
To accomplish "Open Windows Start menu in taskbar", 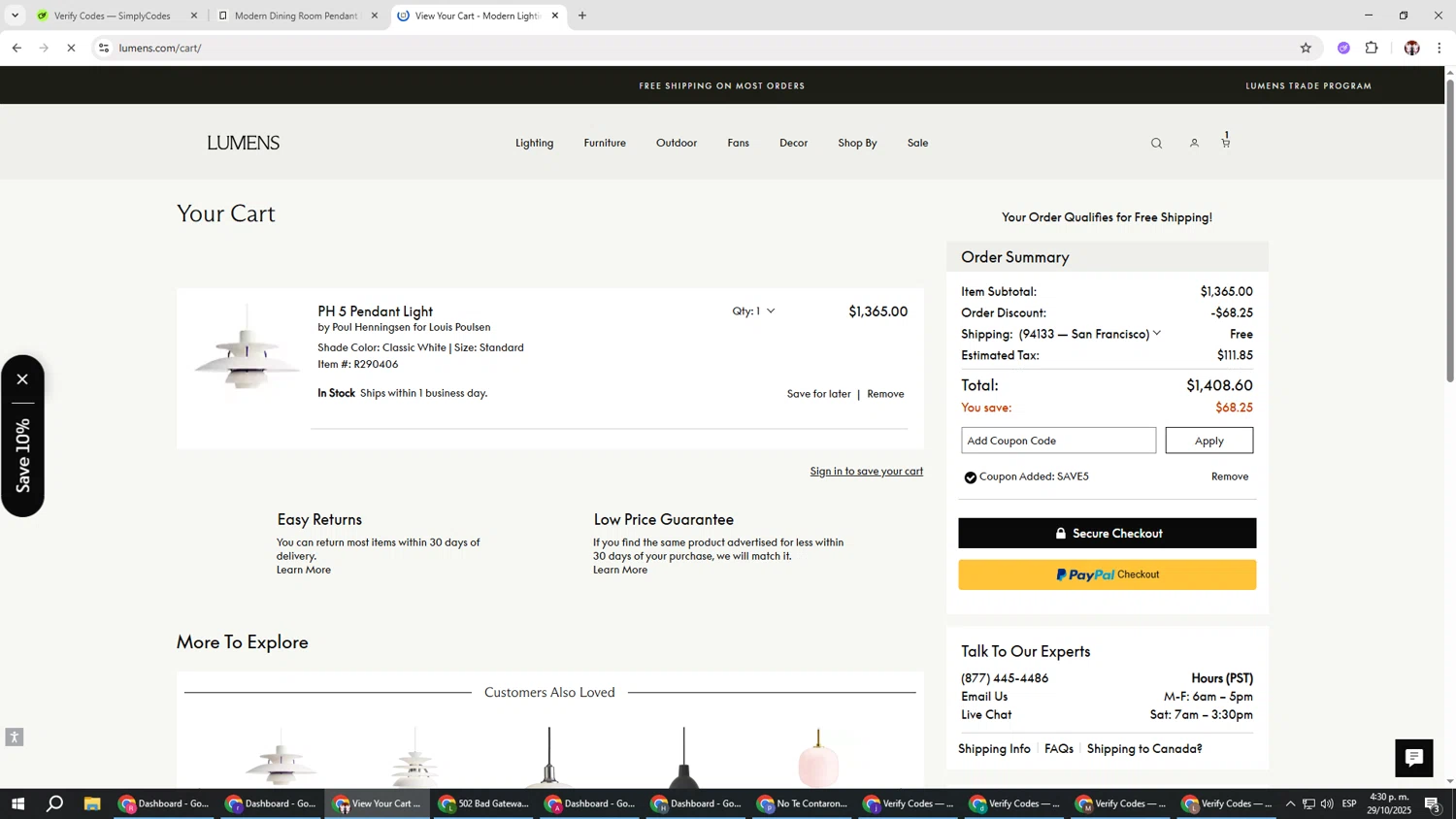I will (x=17, y=803).
